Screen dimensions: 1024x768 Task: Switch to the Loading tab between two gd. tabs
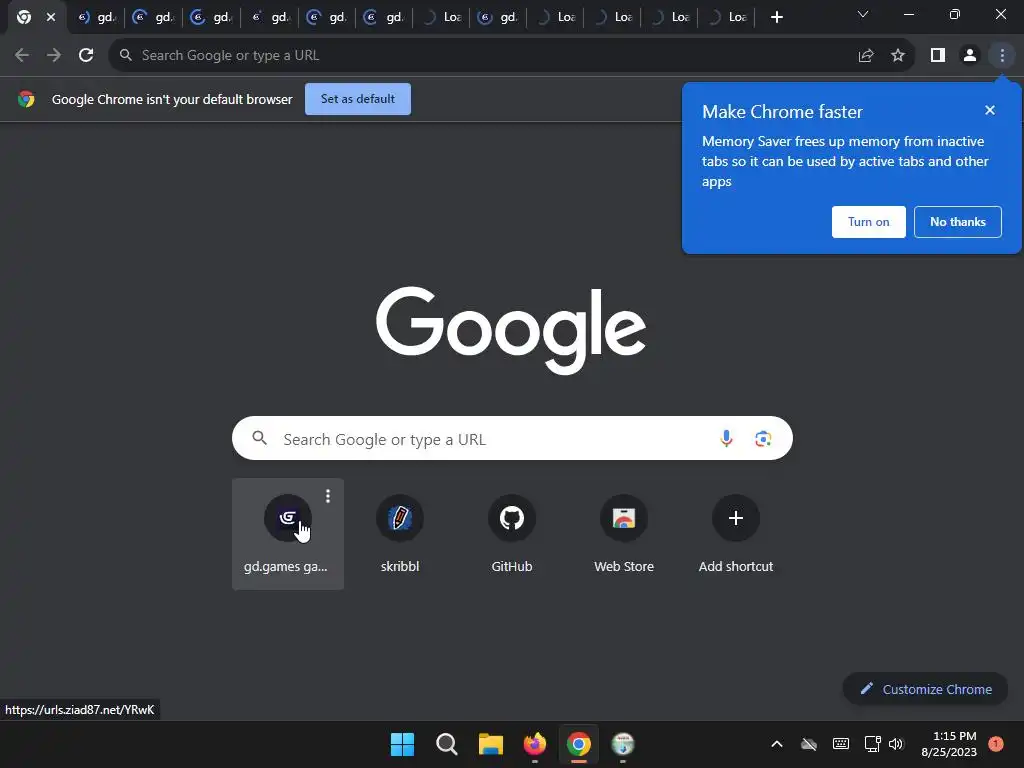pos(441,17)
